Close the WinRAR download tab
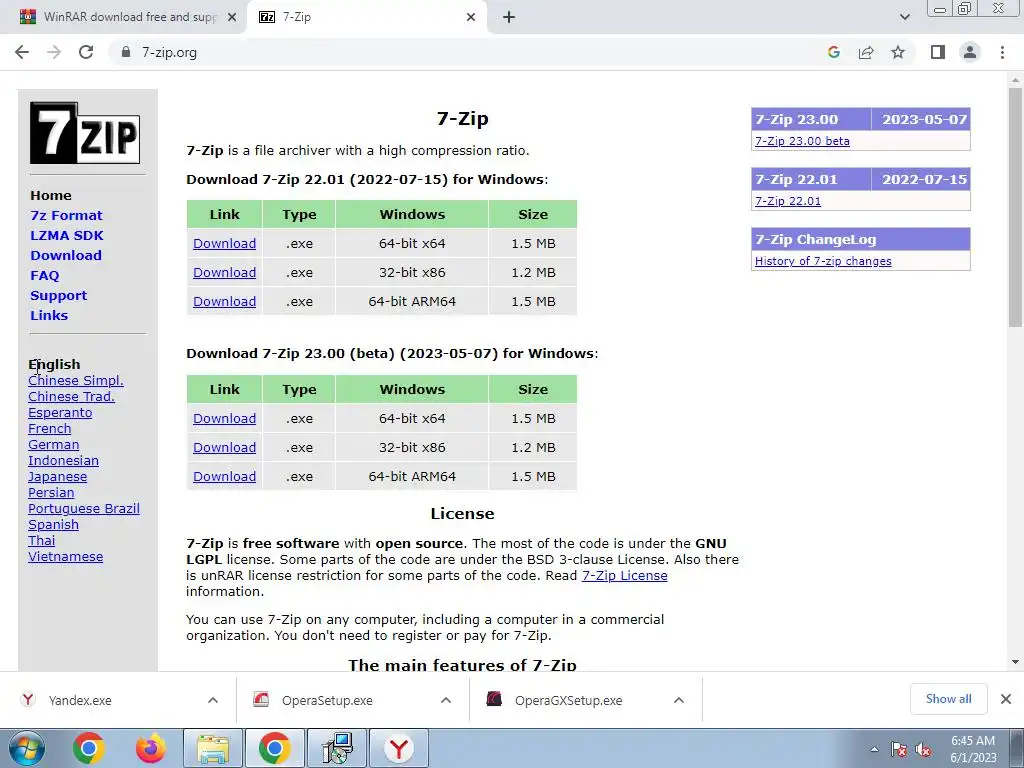The width and height of the screenshot is (1024, 768). point(231,17)
